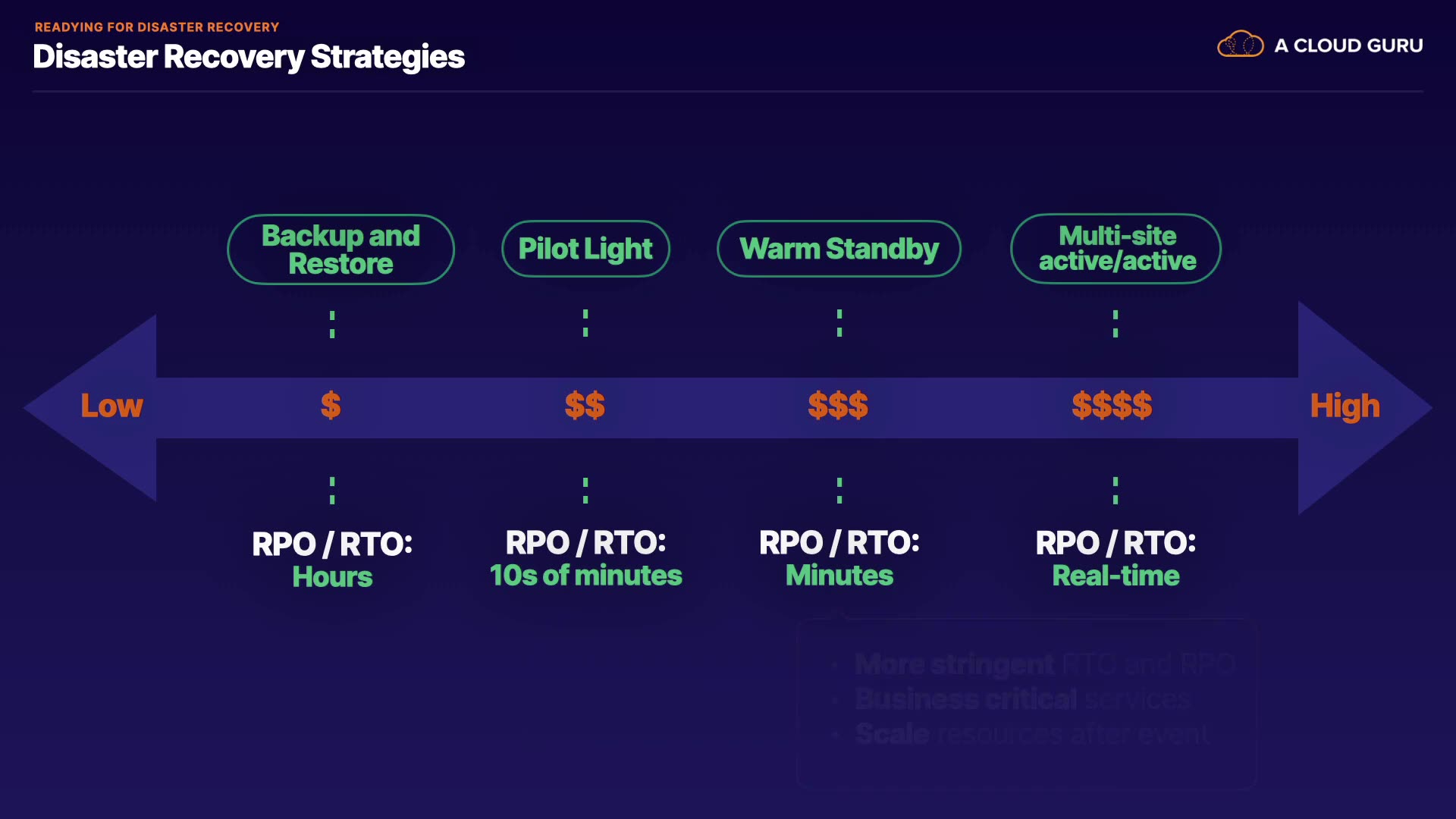Viewport: 1456px width, 819px height.
Task: Click the A Cloud Guru cloud logo
Action: pyautogui.click(x=1240, y=45)
